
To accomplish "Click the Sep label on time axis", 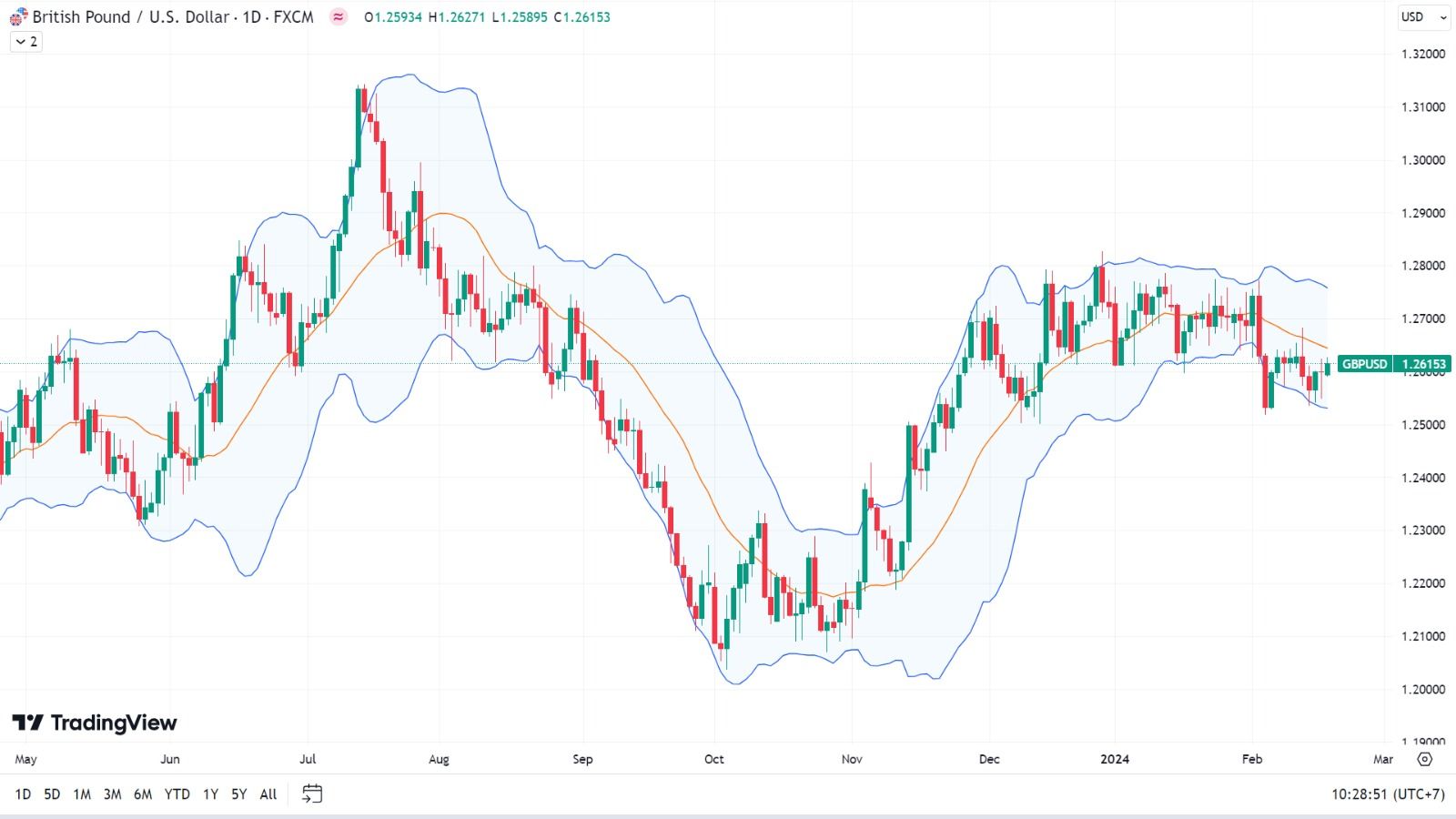I will 582,759.
